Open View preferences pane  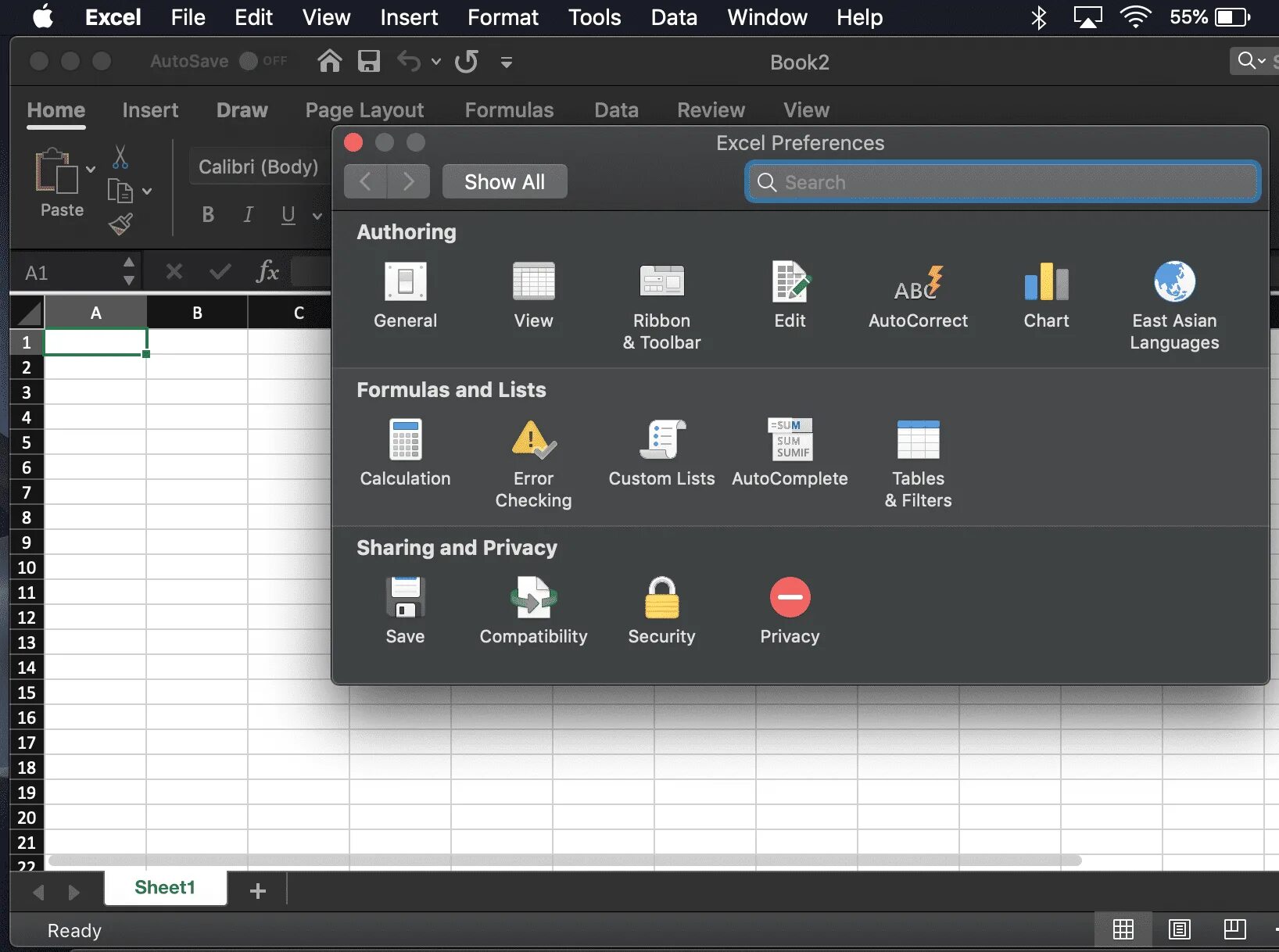[533, 295]
